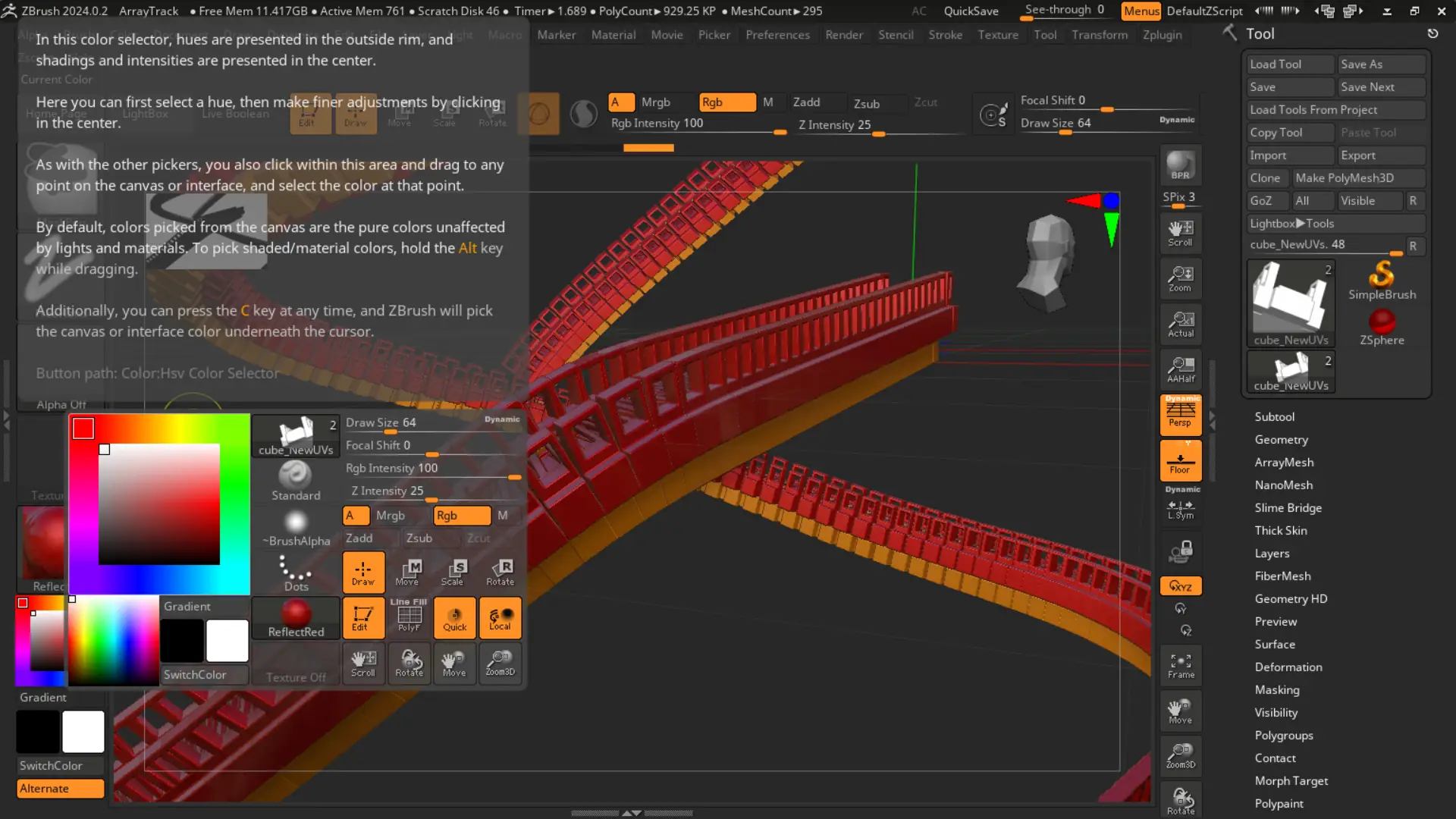This screenshot has width=1456, height=819.
Task: Click the Frame icon in right shelf
Action: (x=1180, y=665)
